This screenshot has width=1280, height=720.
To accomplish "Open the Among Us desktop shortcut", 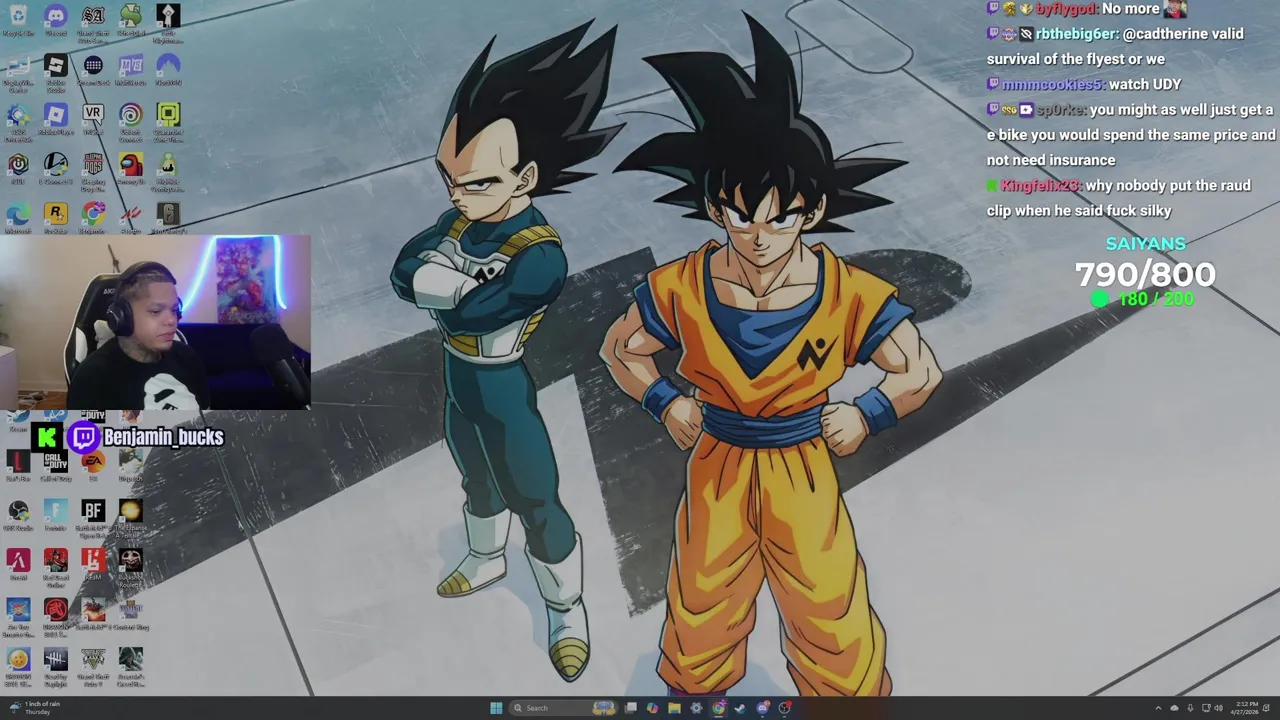I will click(130, 168).
